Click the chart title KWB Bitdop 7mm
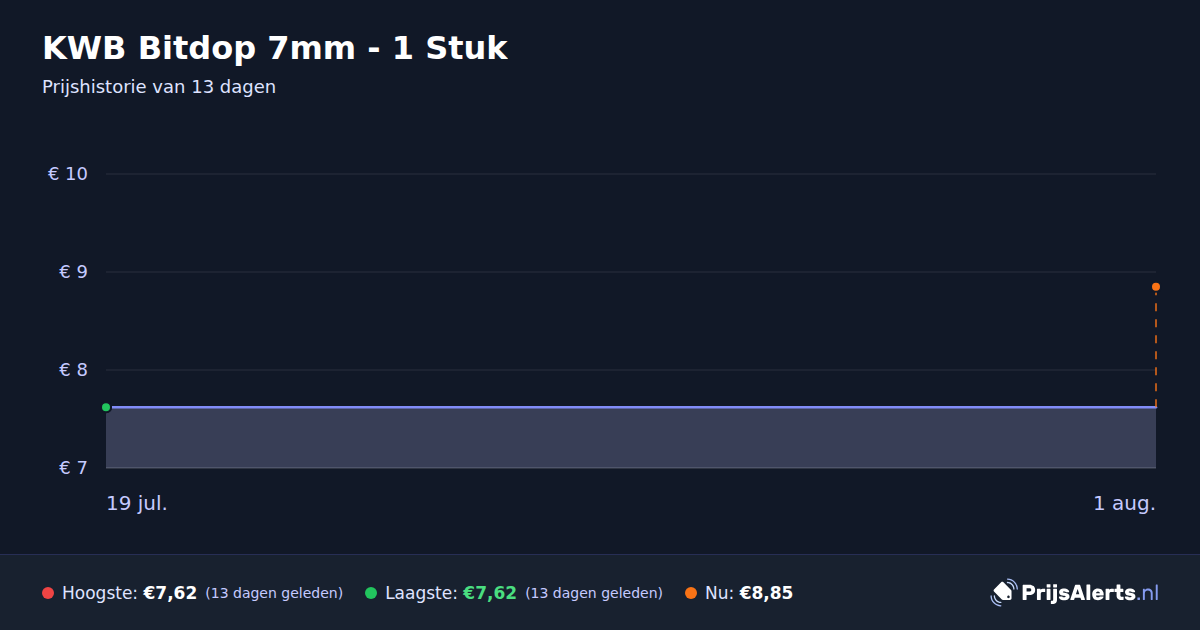1200x630 pixels. pos(275,48)
